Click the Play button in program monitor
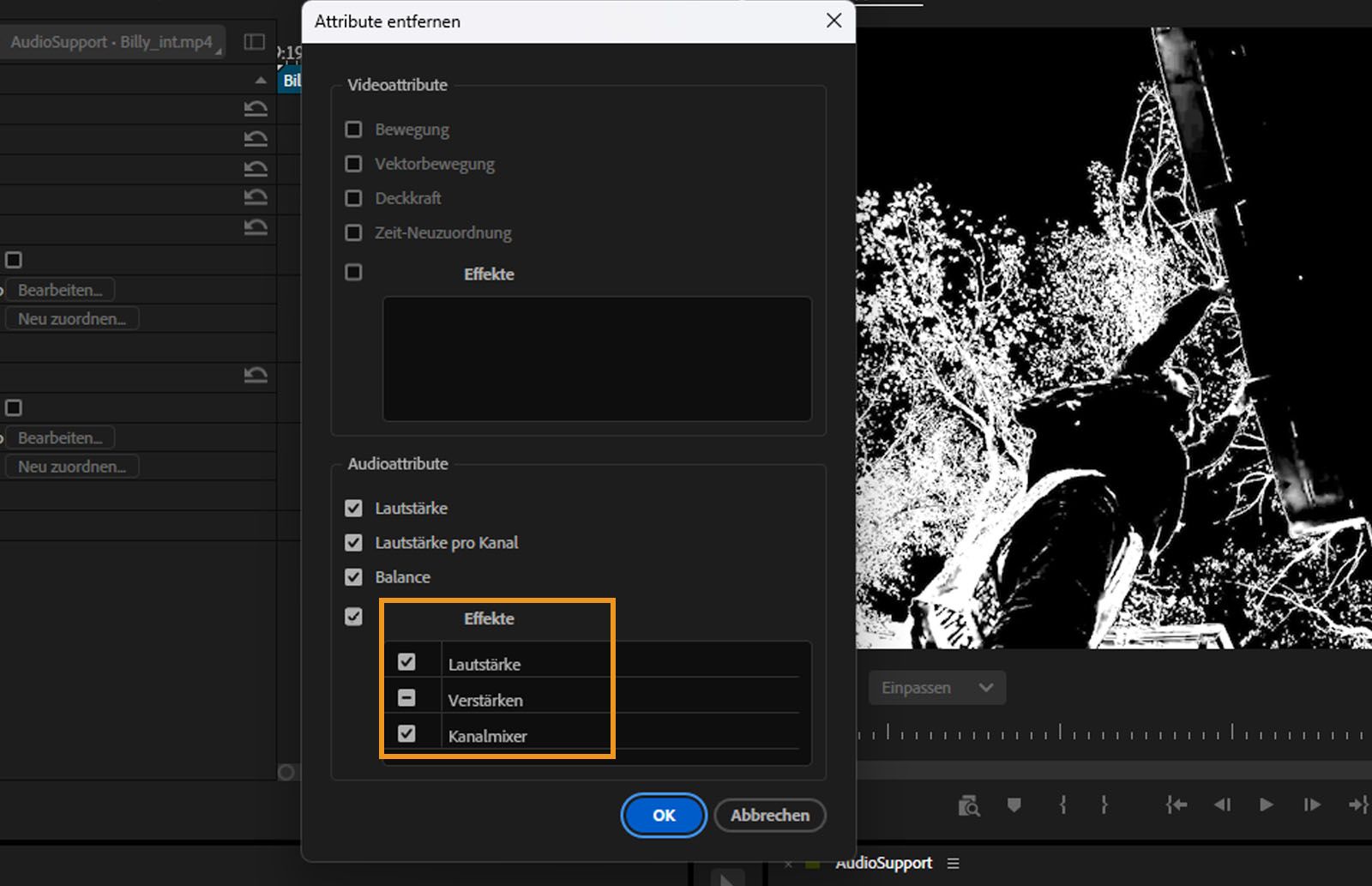This screenshot has width=1372, height=886. coord(1266,805)
